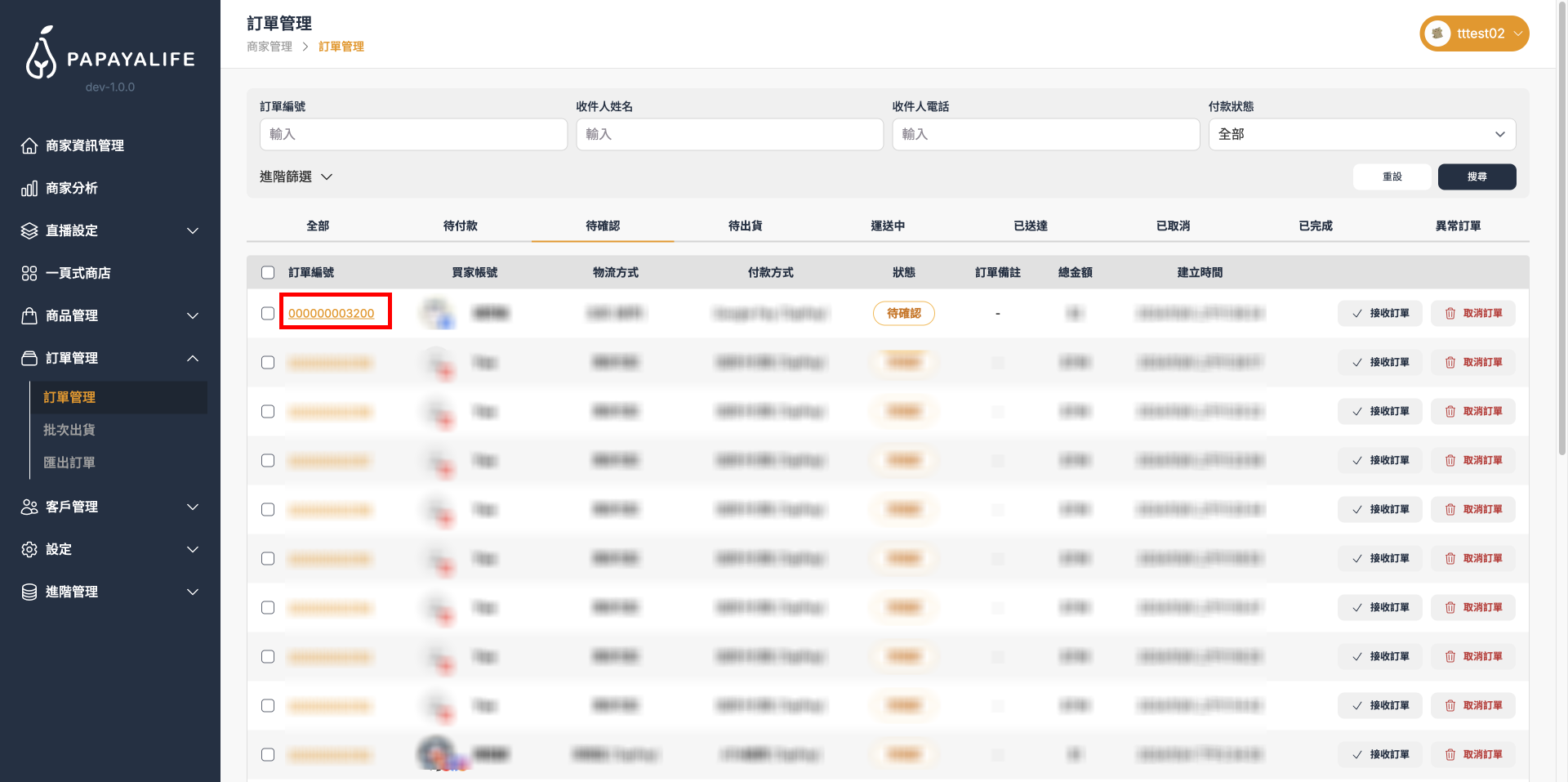Open 商家分析 bar chart icon

[29, 188]
